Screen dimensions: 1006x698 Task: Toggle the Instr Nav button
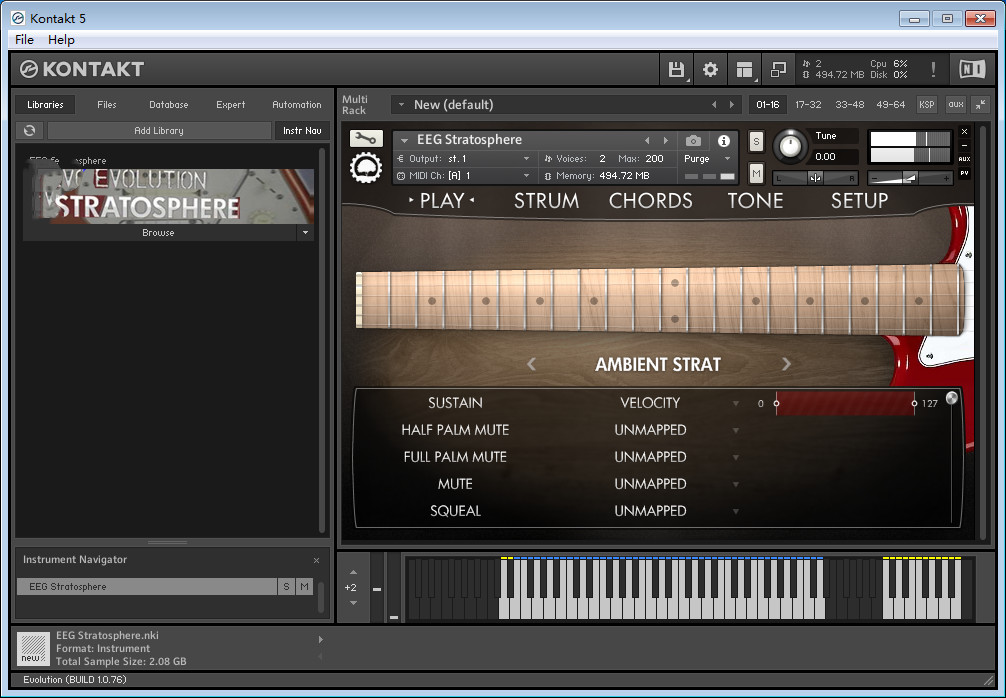pyautogui.click(x=302, y=130)
